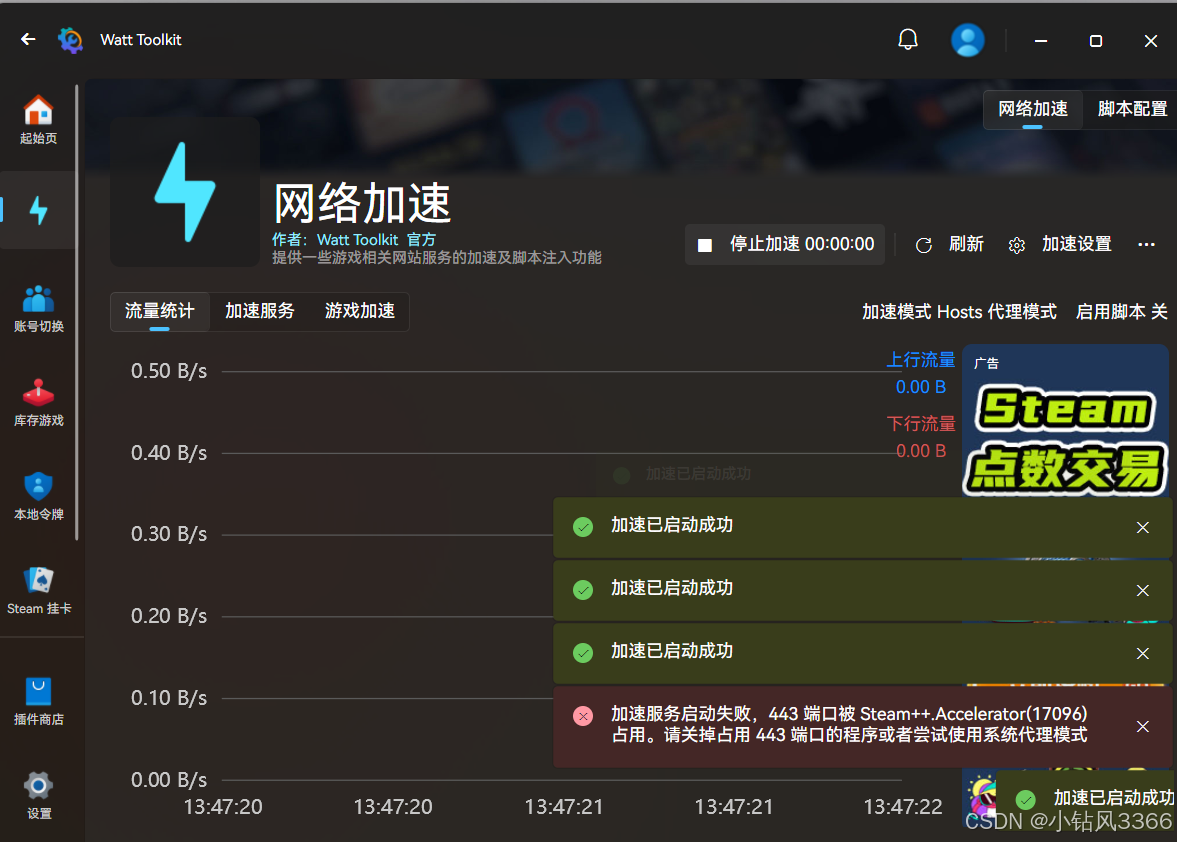Screen dimensions: 1177x842
Task: Dismiss the first 加速已启动成功 notification
Action: tap(1142, 528)
